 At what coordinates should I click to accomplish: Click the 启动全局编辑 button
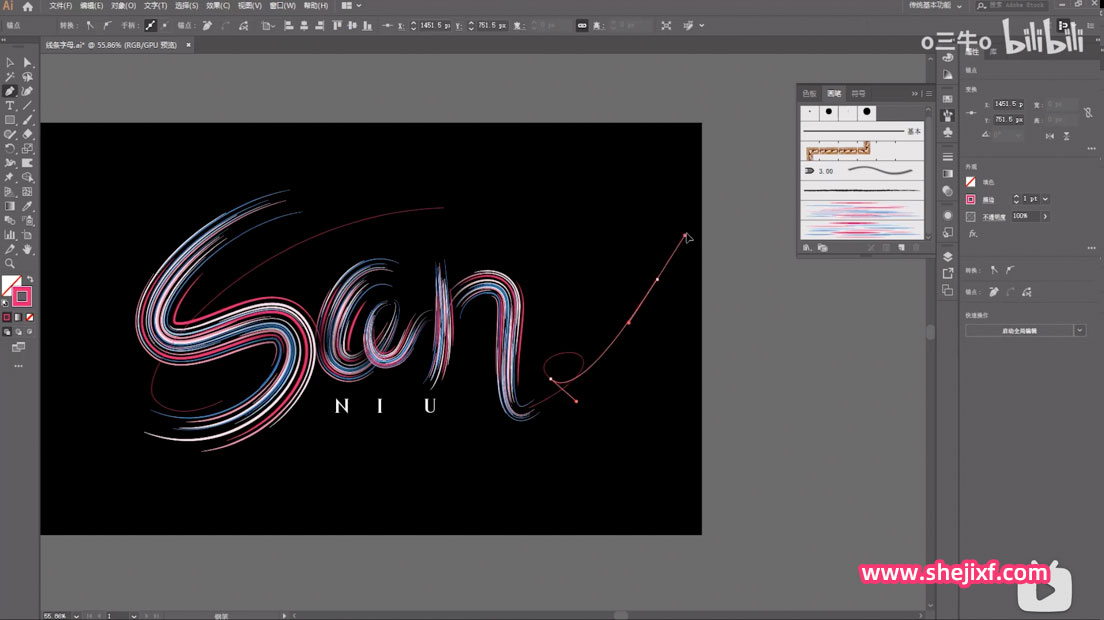[x=1018, y=330]
